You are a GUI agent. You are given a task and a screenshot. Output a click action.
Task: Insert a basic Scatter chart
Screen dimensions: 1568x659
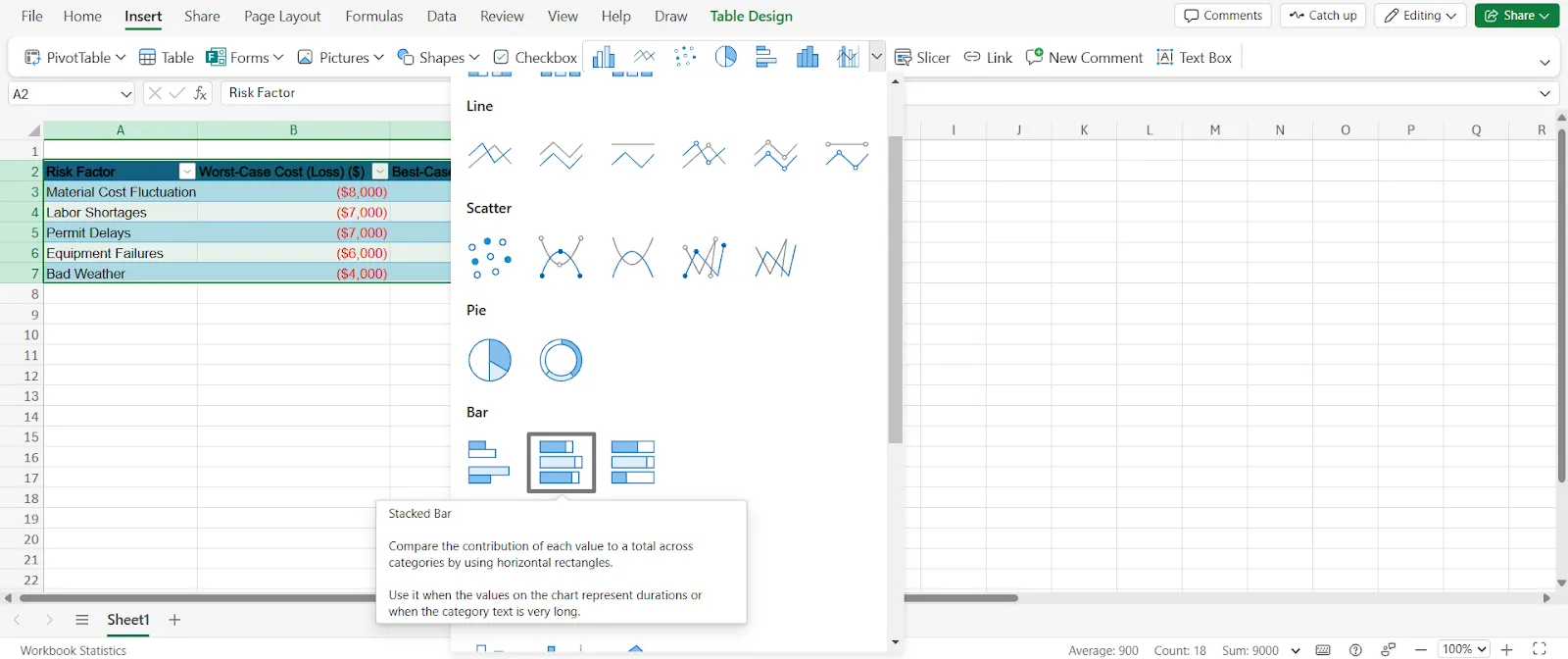490,258
